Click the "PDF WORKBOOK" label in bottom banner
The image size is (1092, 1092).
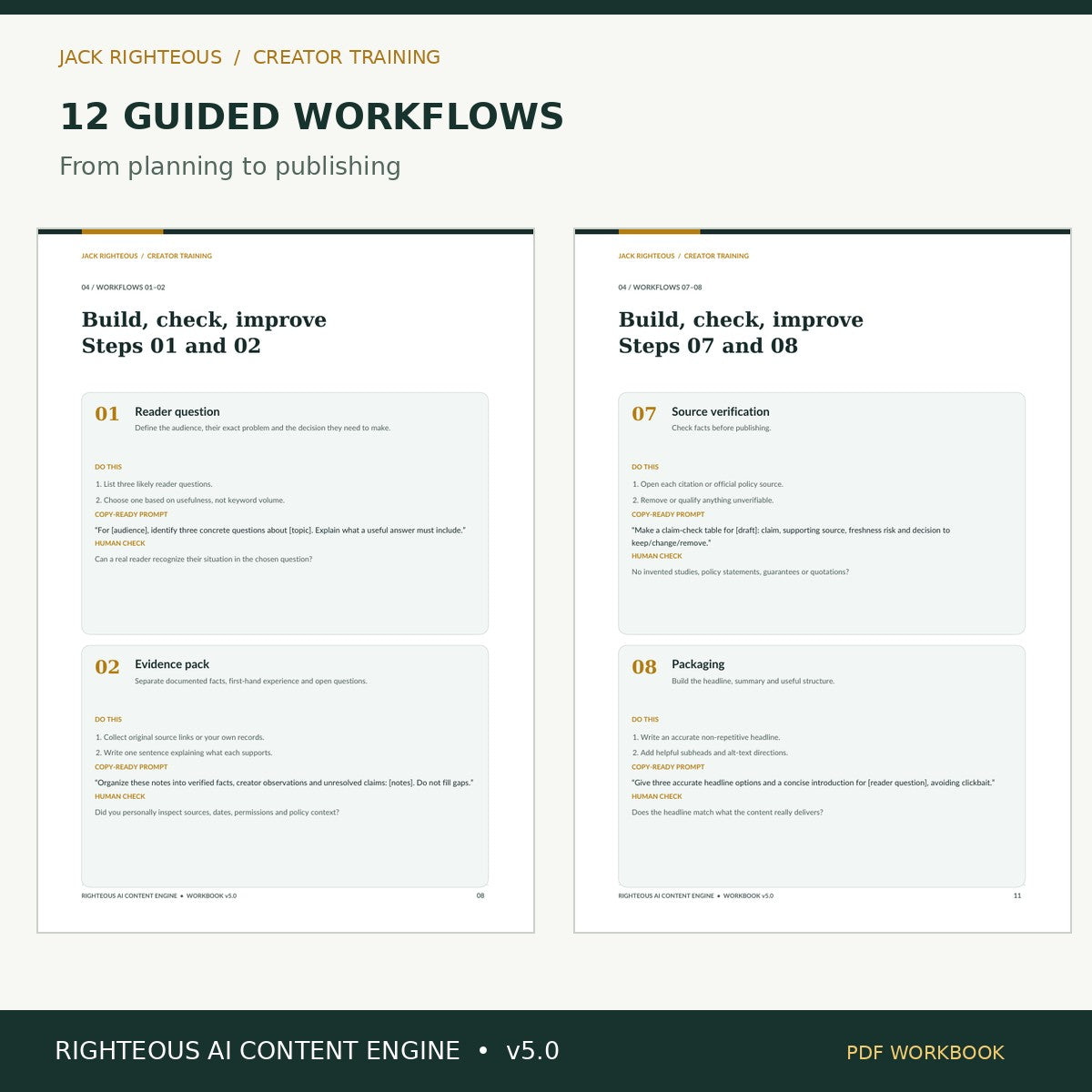tap(925, 1053)
